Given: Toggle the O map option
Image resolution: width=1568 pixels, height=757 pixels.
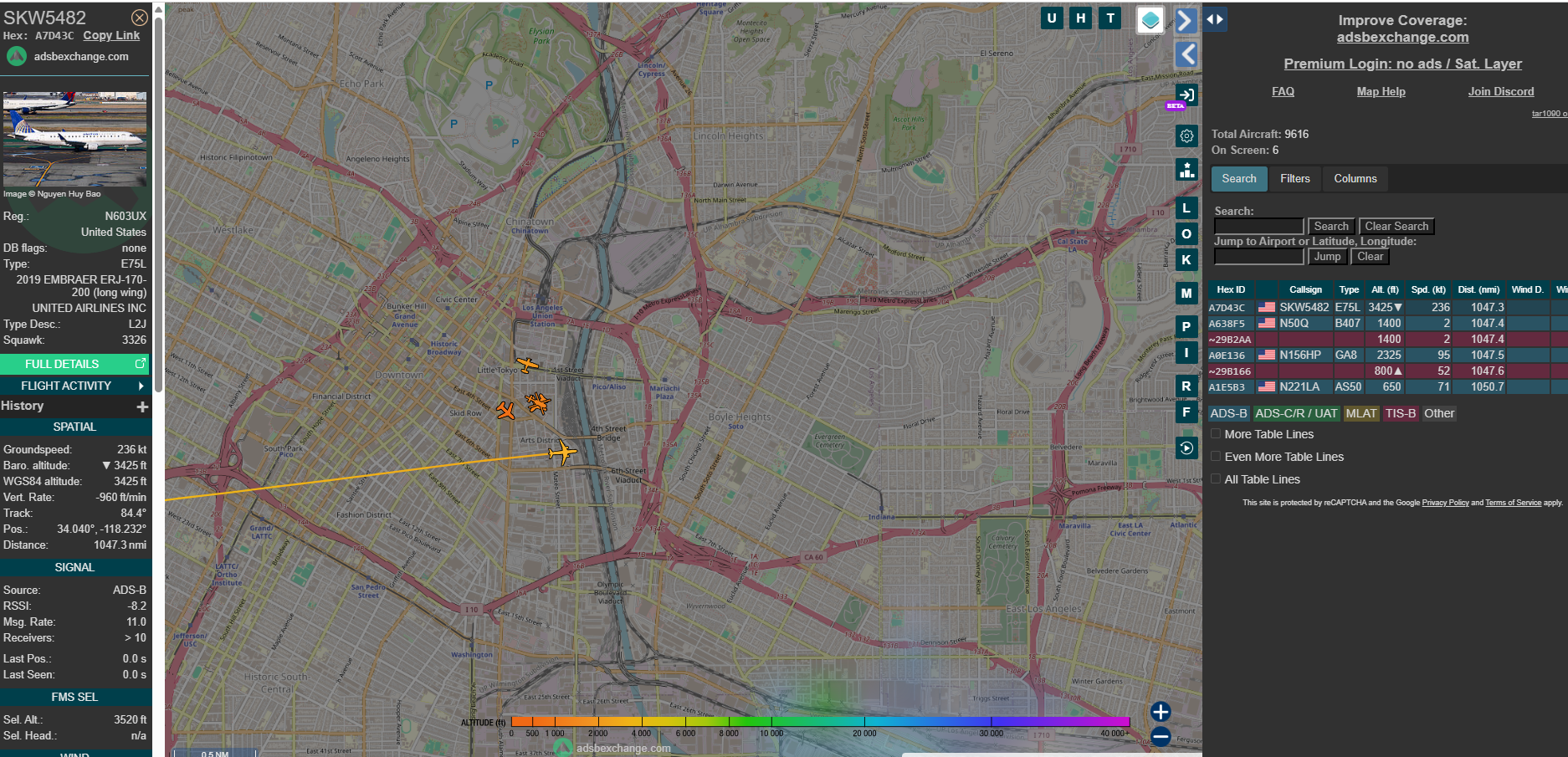Looking at the screenshot, I should tap(1186, 234).
